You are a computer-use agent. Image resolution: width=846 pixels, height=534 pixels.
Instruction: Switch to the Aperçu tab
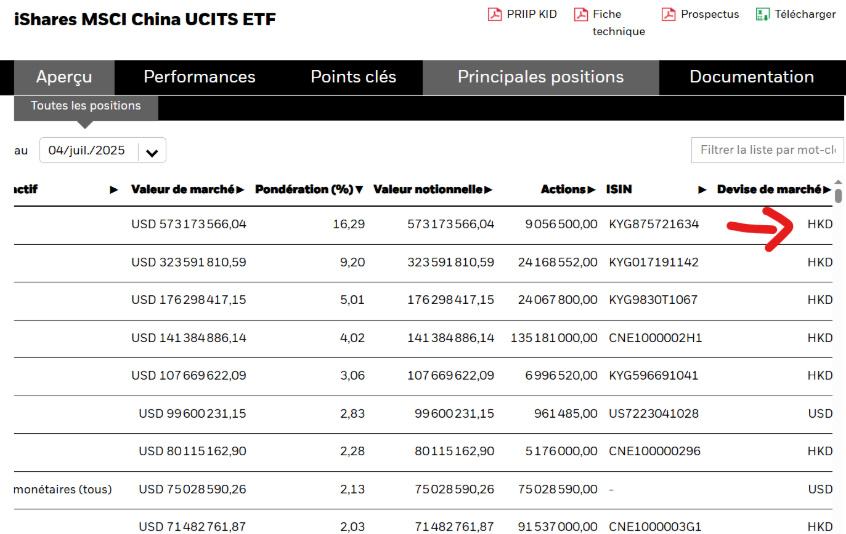point(64,77)
